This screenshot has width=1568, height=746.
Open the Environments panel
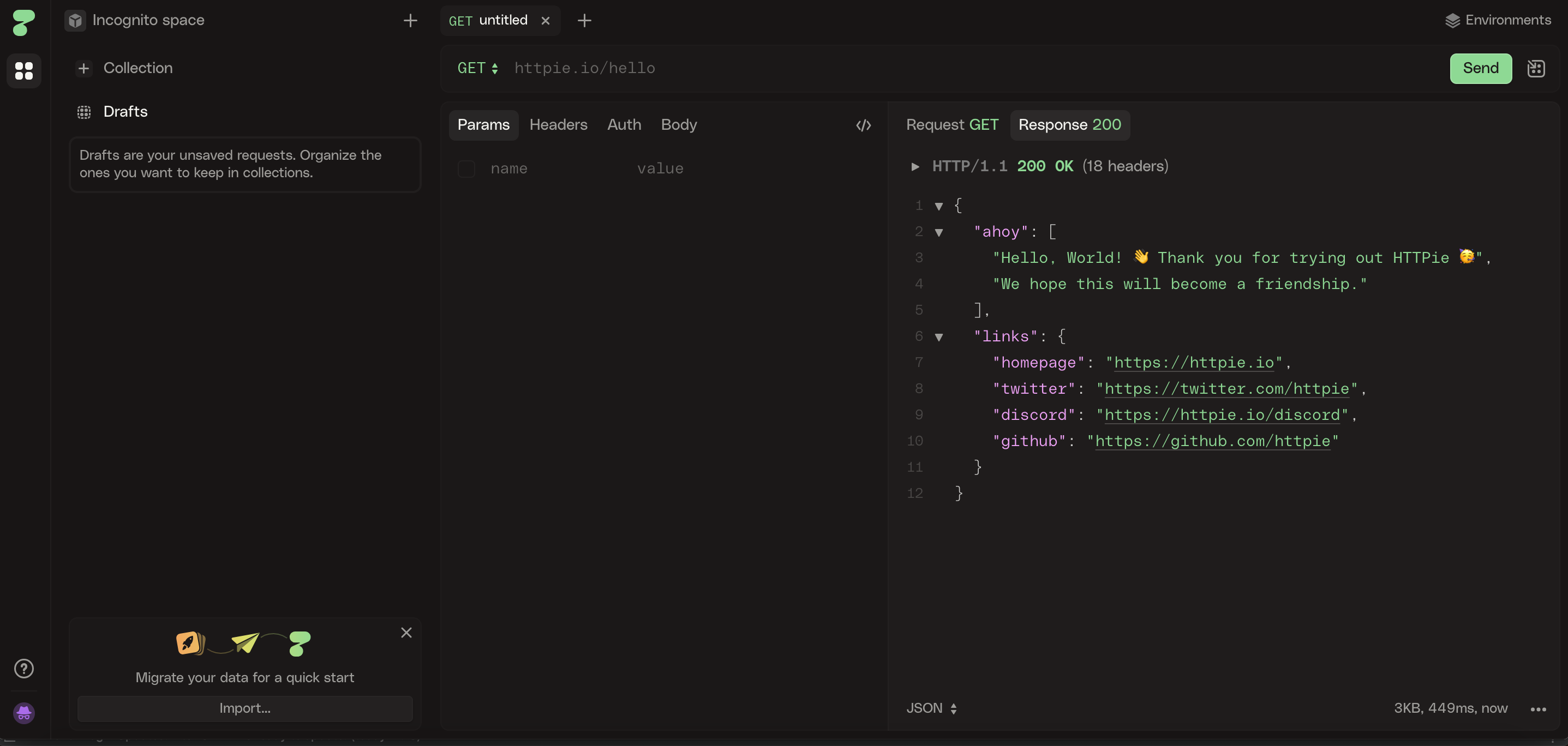click(x=1498, y=20)
